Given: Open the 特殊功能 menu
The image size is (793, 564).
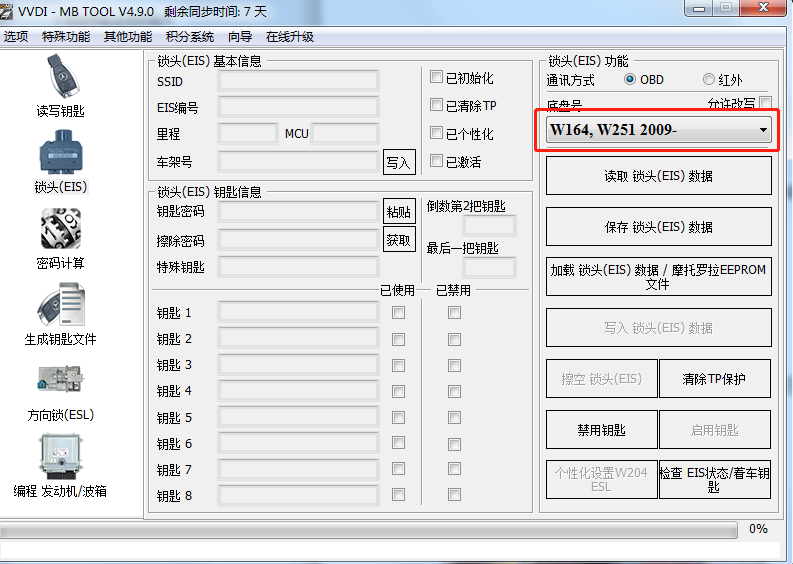Looking at the screenshot, I should (x=66, y=37).
